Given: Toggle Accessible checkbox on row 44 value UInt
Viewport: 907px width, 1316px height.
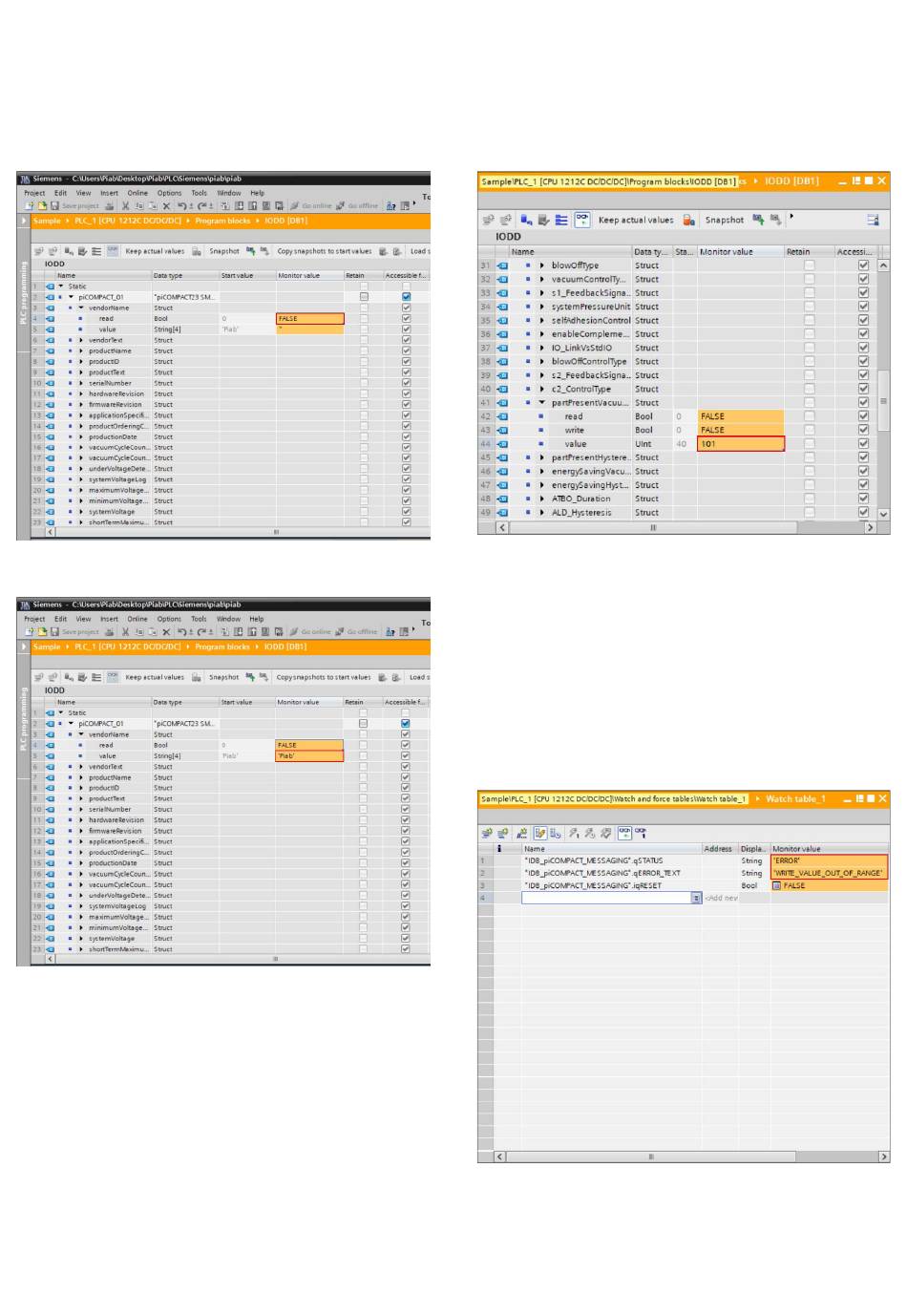Looking at the screenshot, I should coord(863,443).
